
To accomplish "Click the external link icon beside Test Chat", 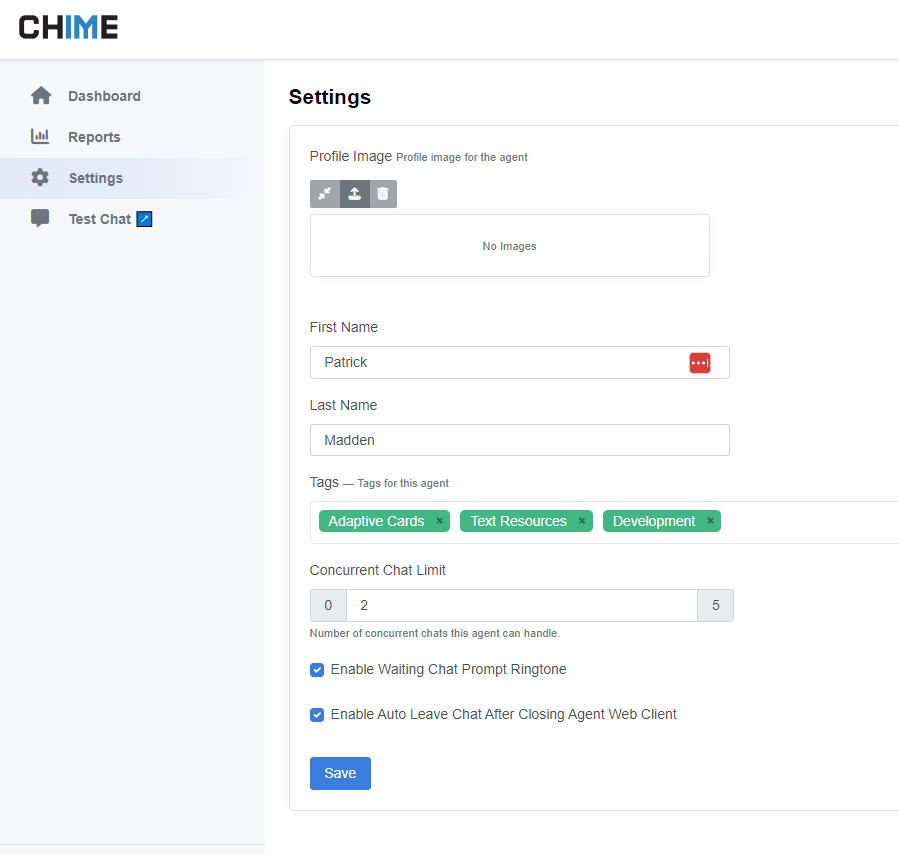I will click(144, 219).
